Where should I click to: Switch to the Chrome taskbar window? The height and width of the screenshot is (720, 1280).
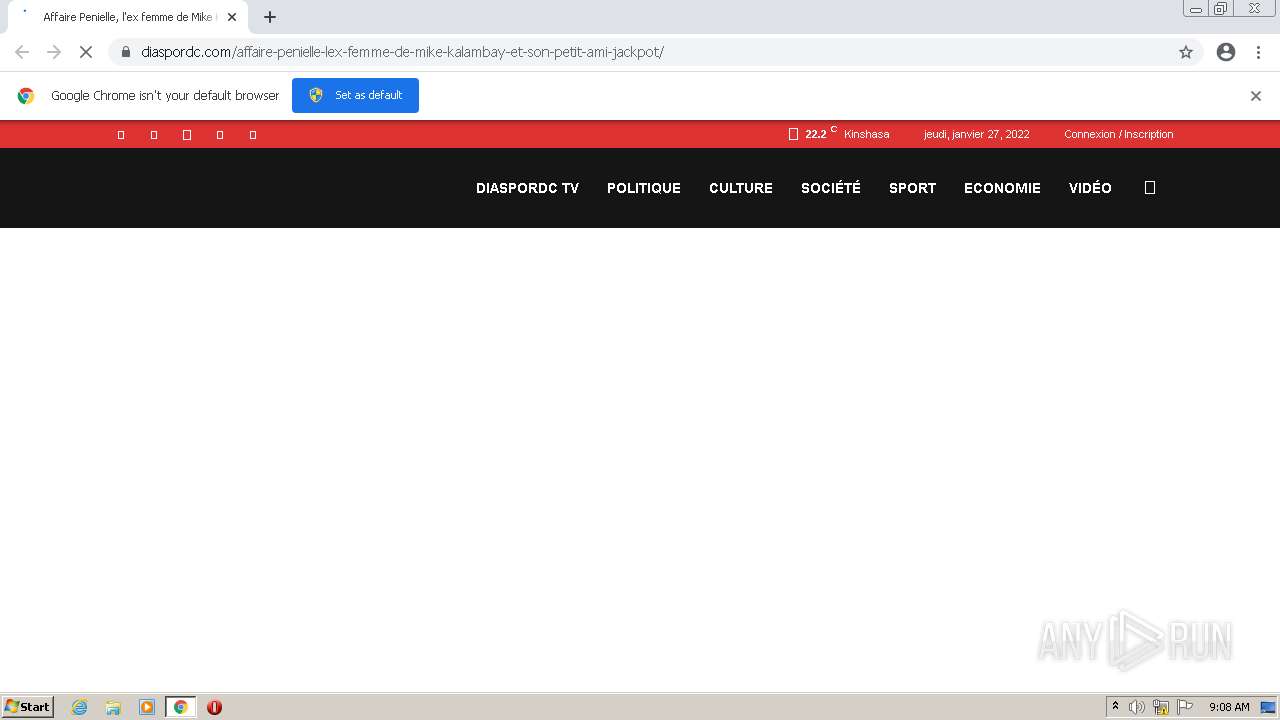click(x=180, y=707)
